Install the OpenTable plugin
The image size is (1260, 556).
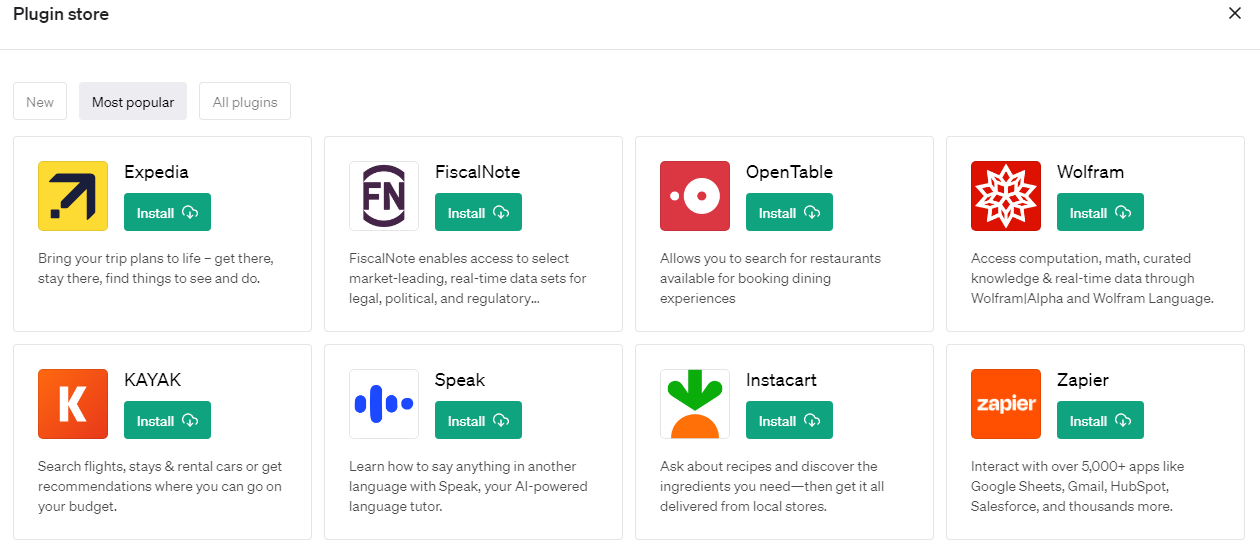point(789,212)
